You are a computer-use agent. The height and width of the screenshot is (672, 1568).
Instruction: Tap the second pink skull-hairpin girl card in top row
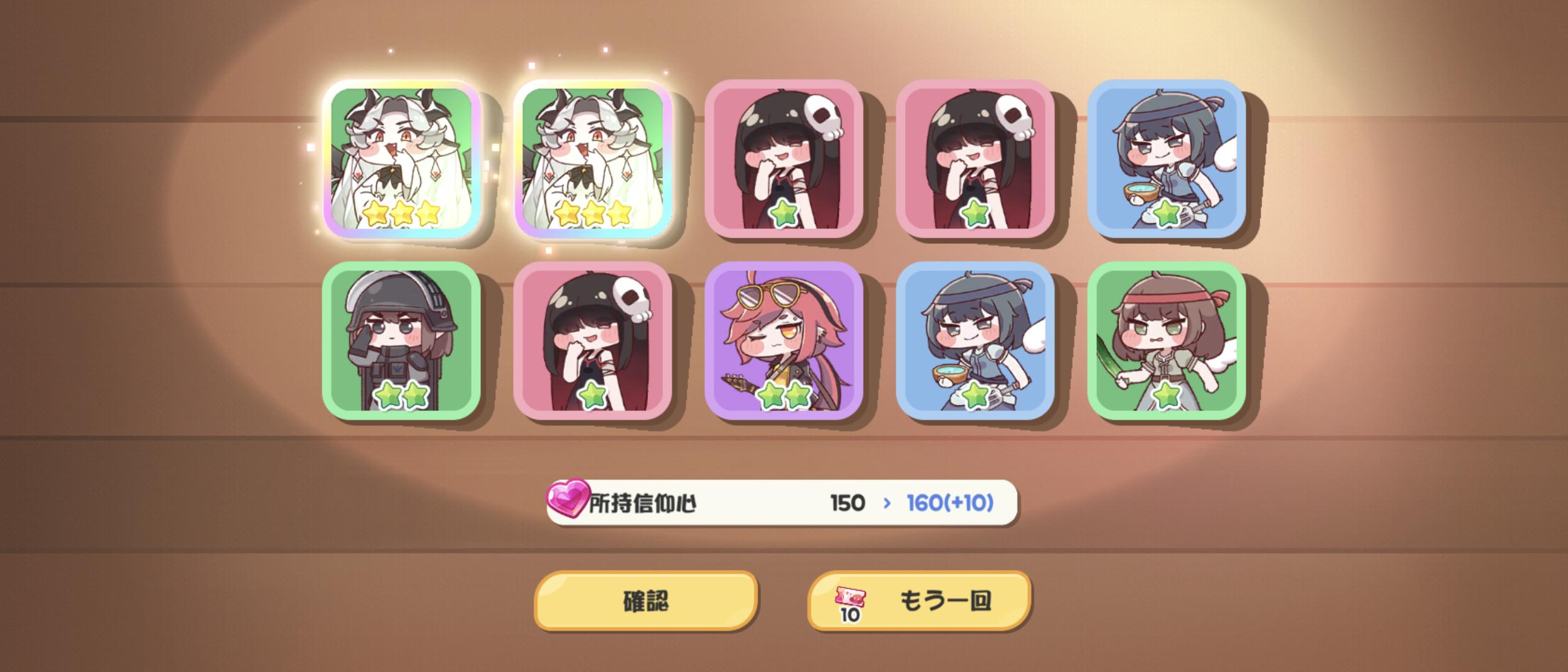click(x=976, y=159)
